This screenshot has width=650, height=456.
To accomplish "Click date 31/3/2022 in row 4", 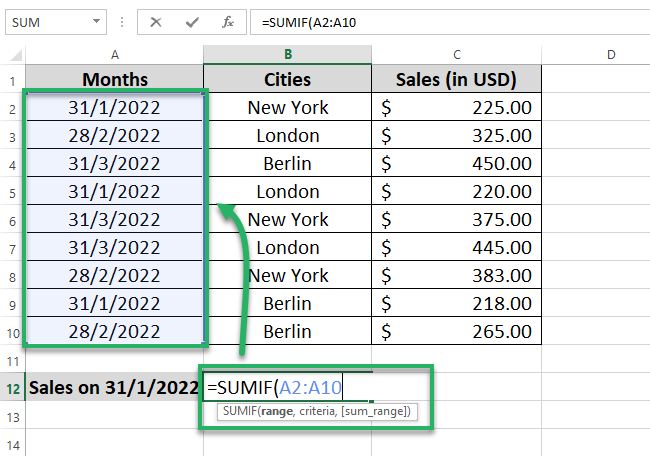I will (115, 163).
